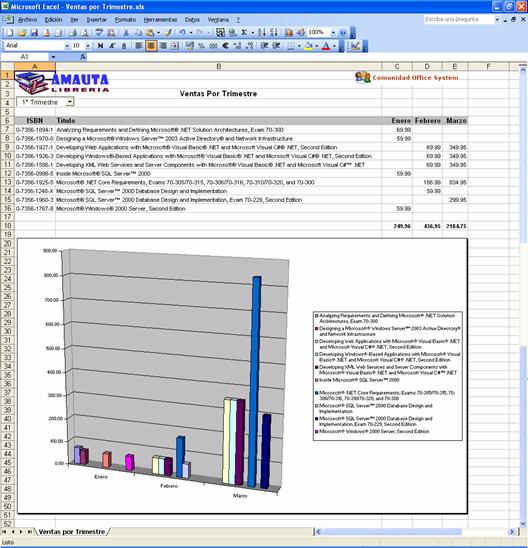Open the Arial font name dropdown
Screen dimensions: 528x548
click(x=67, y=46)
